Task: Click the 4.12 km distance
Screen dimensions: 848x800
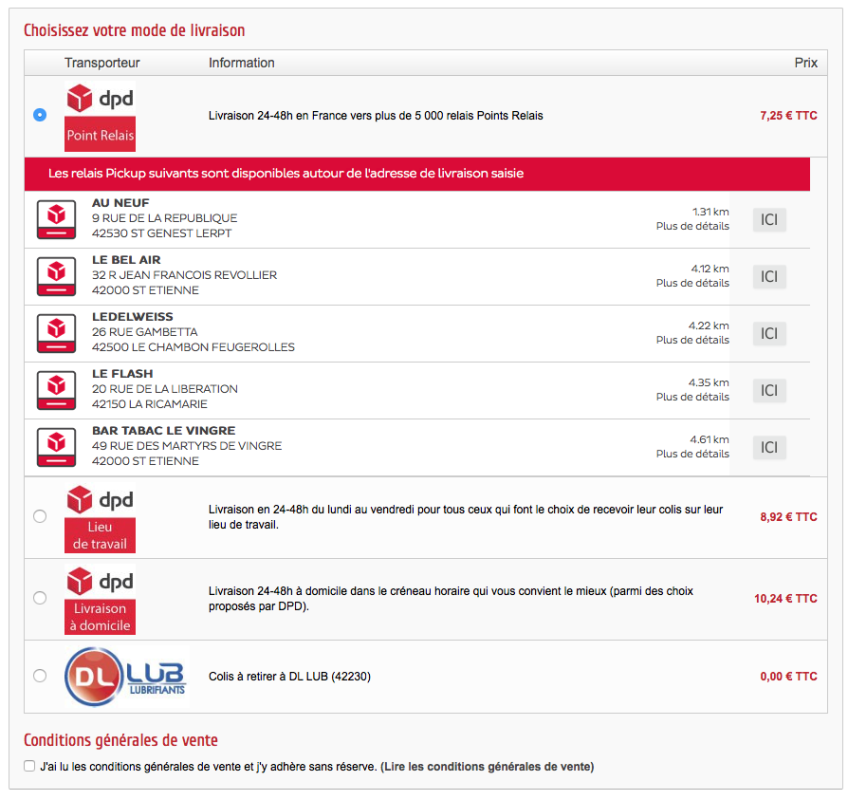Action: click(710, 268)
